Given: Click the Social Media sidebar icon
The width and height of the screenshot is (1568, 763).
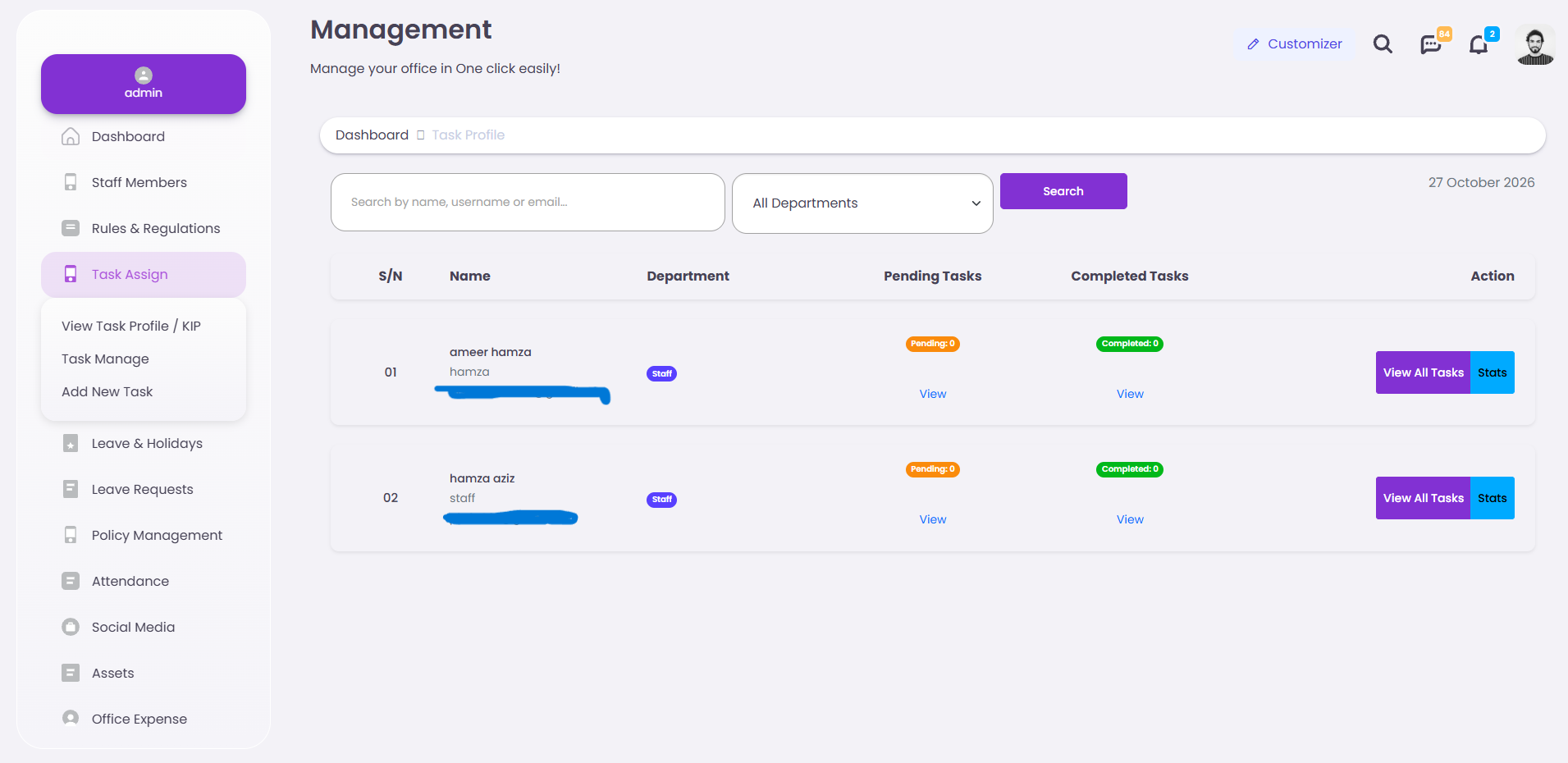Looking at the screenshot, I should click(x=71, y=627).
